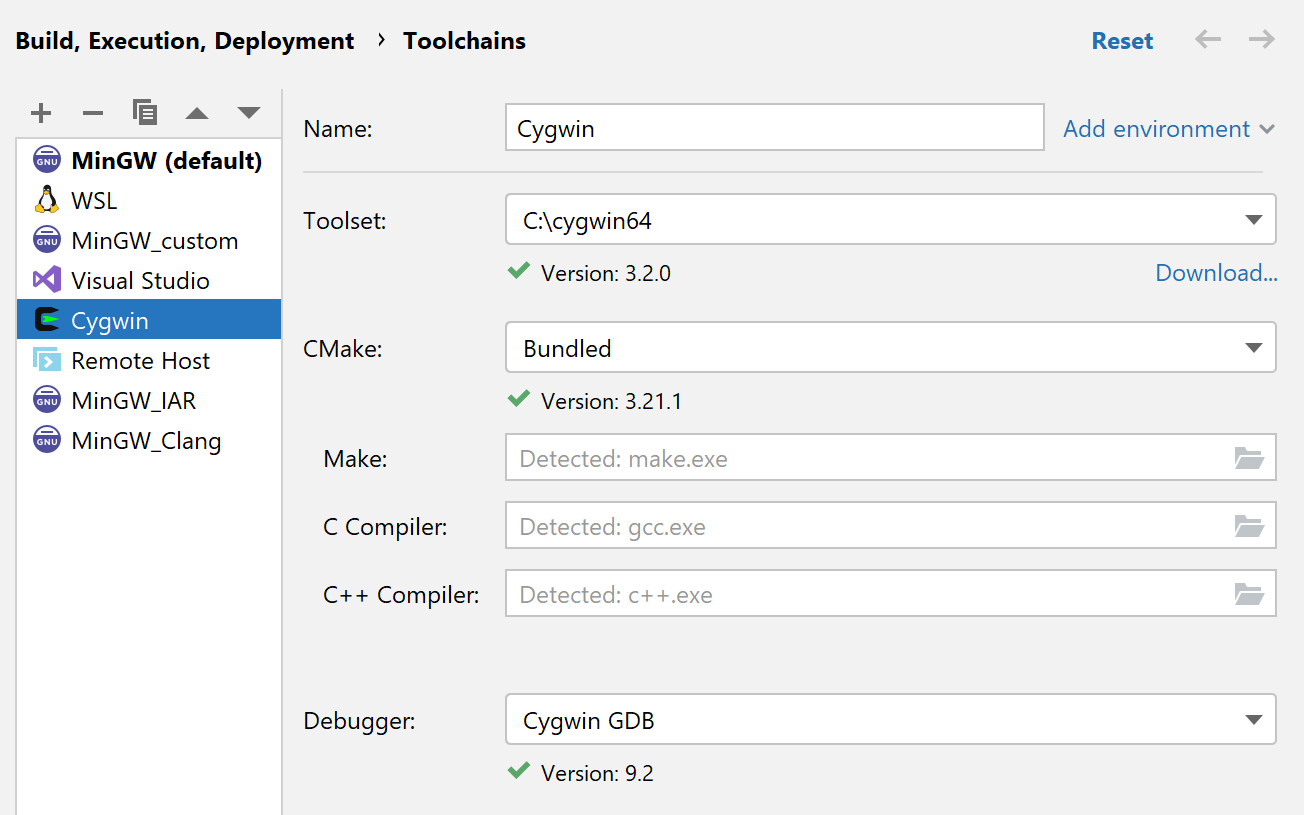Browse for the Make executable via folder icon
The image size is (1304, 815).
1248,457
